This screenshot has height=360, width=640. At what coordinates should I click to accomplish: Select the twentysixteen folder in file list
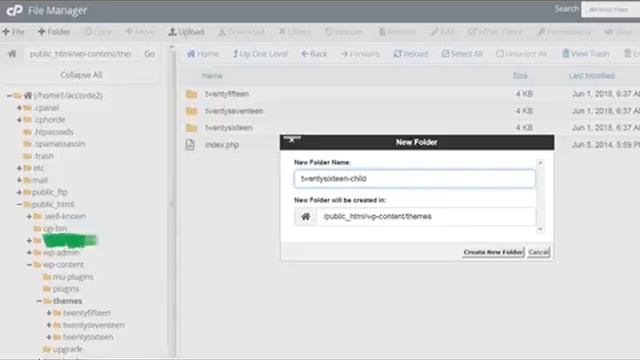(229, 128)
